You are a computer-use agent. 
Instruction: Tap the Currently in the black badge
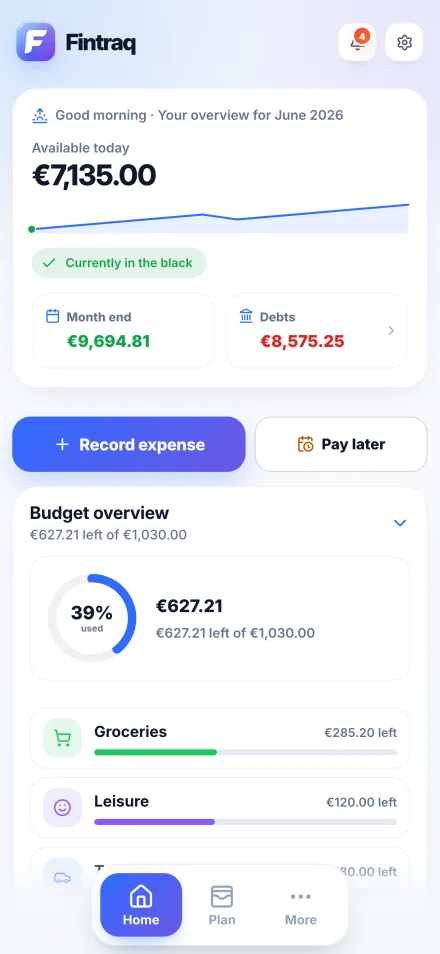(x=119, y=263)
